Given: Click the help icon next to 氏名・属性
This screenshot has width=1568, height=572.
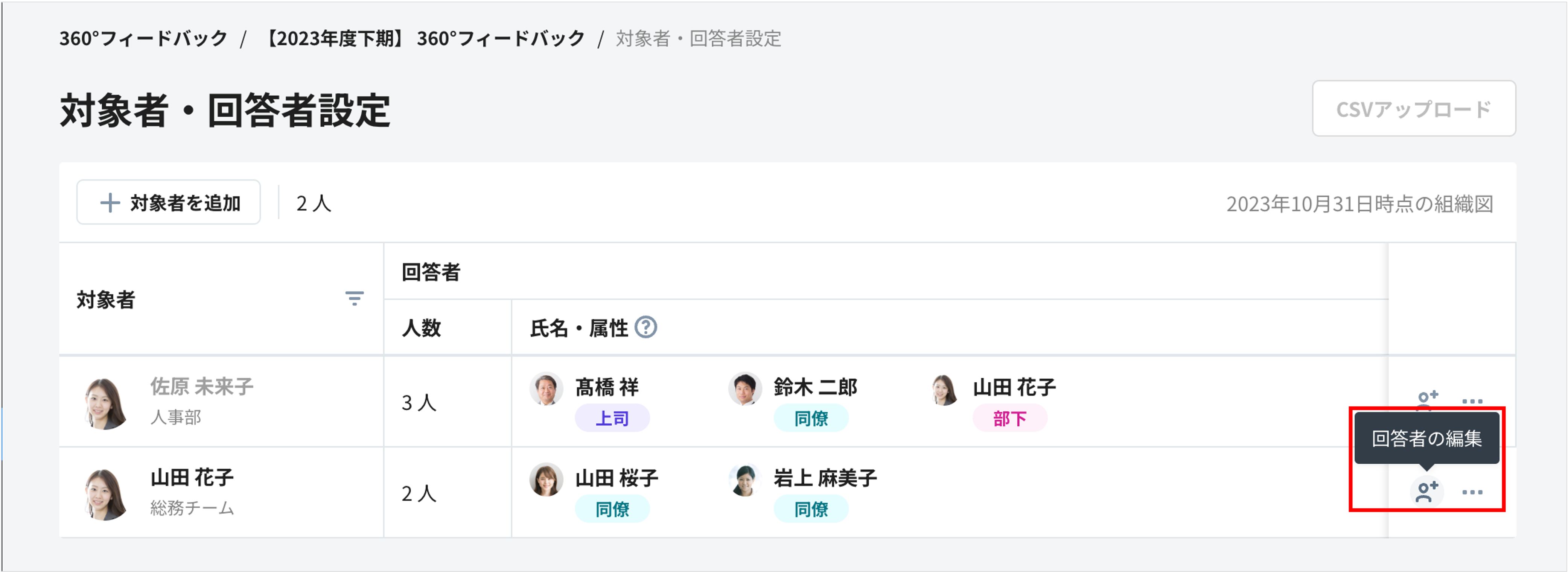Looking at the screenshot, I should [x=645, y=328].
